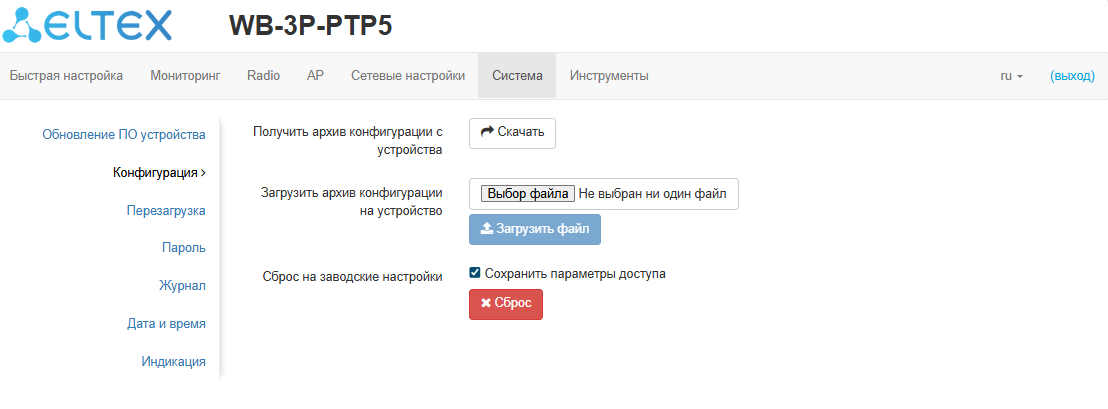
Task: Select the Система tab
Action: coord(517,76)
